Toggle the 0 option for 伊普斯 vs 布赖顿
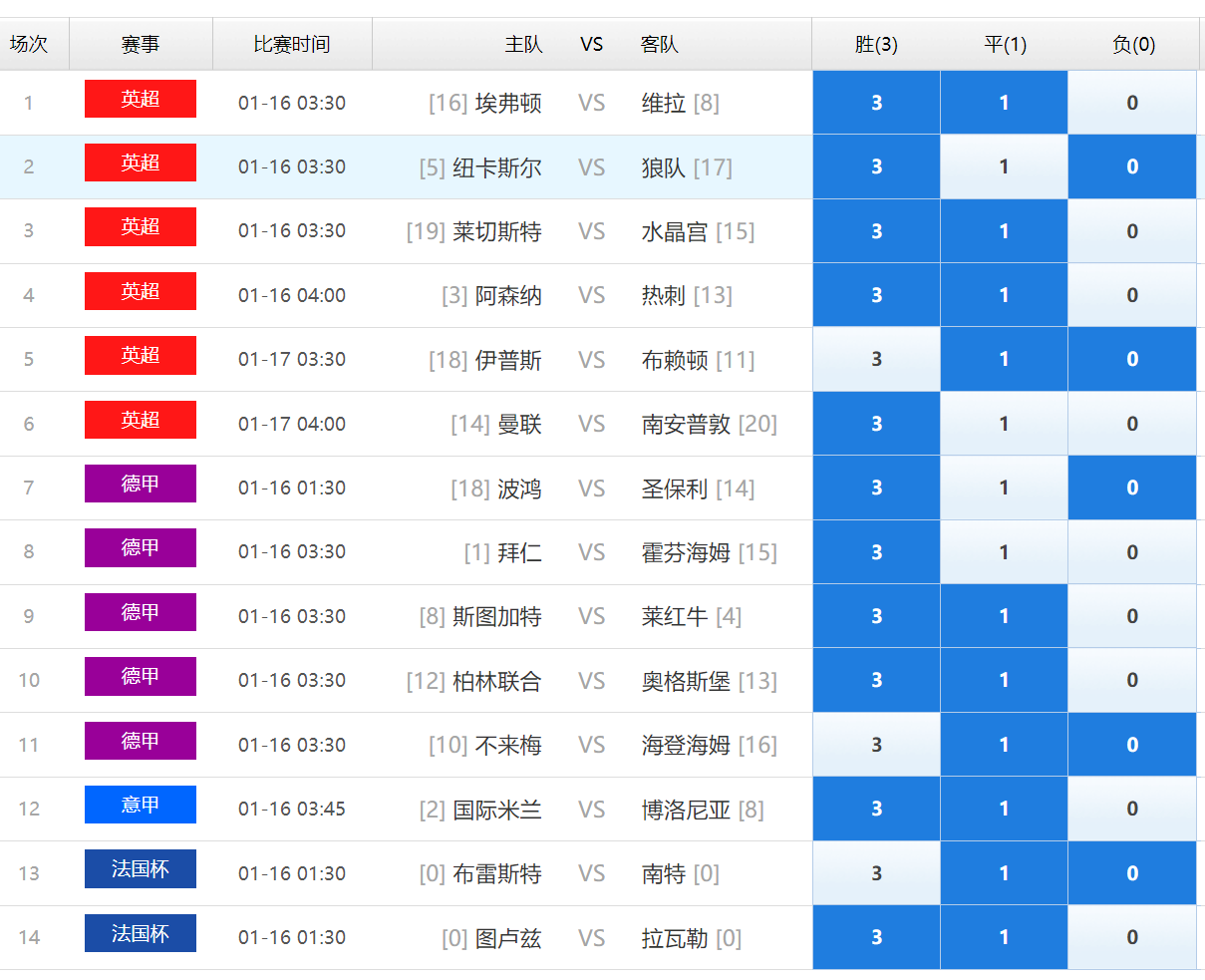Screen dimensions: 1205x980 coord(1132,359)
